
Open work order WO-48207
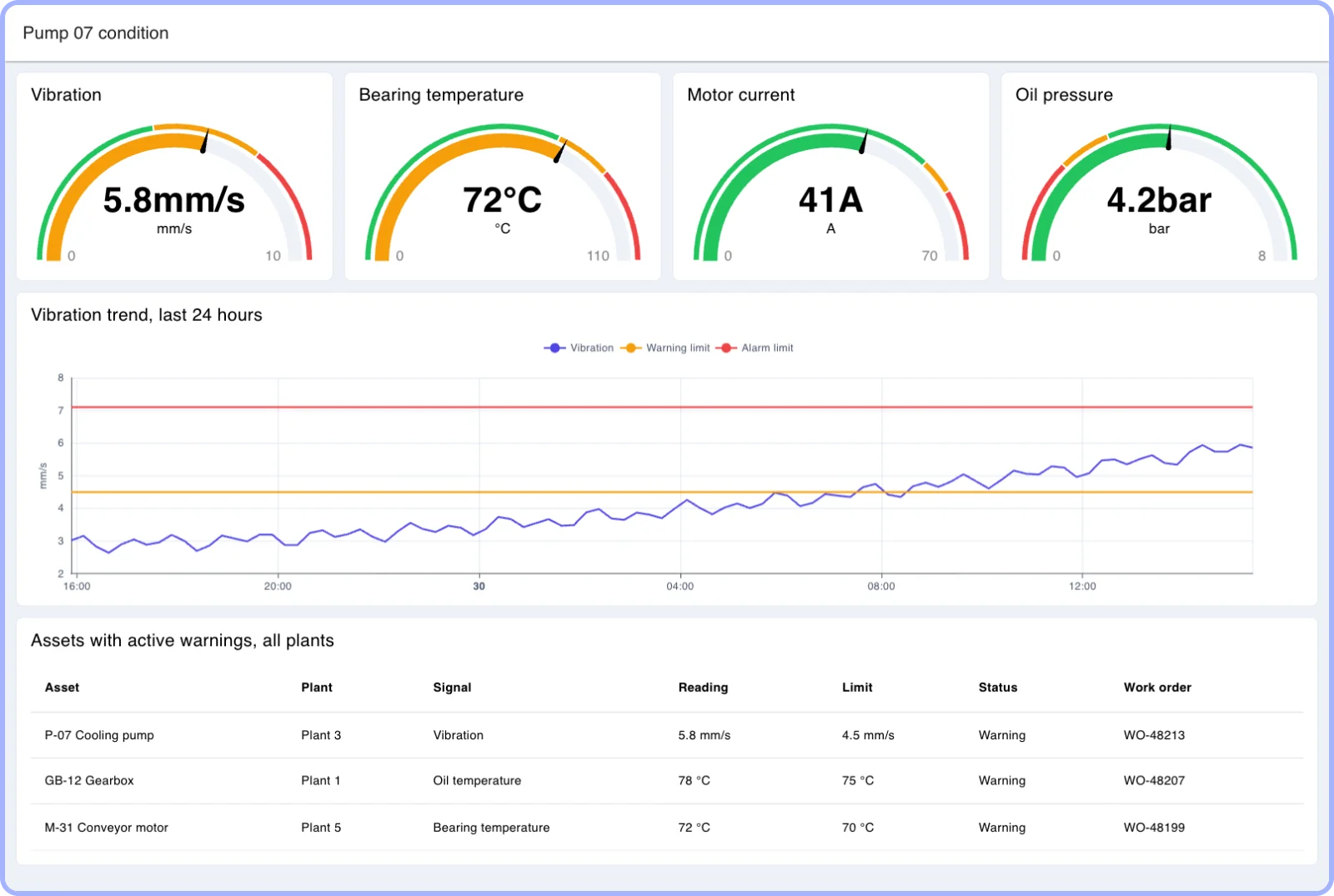click(x=1154, y=781)
